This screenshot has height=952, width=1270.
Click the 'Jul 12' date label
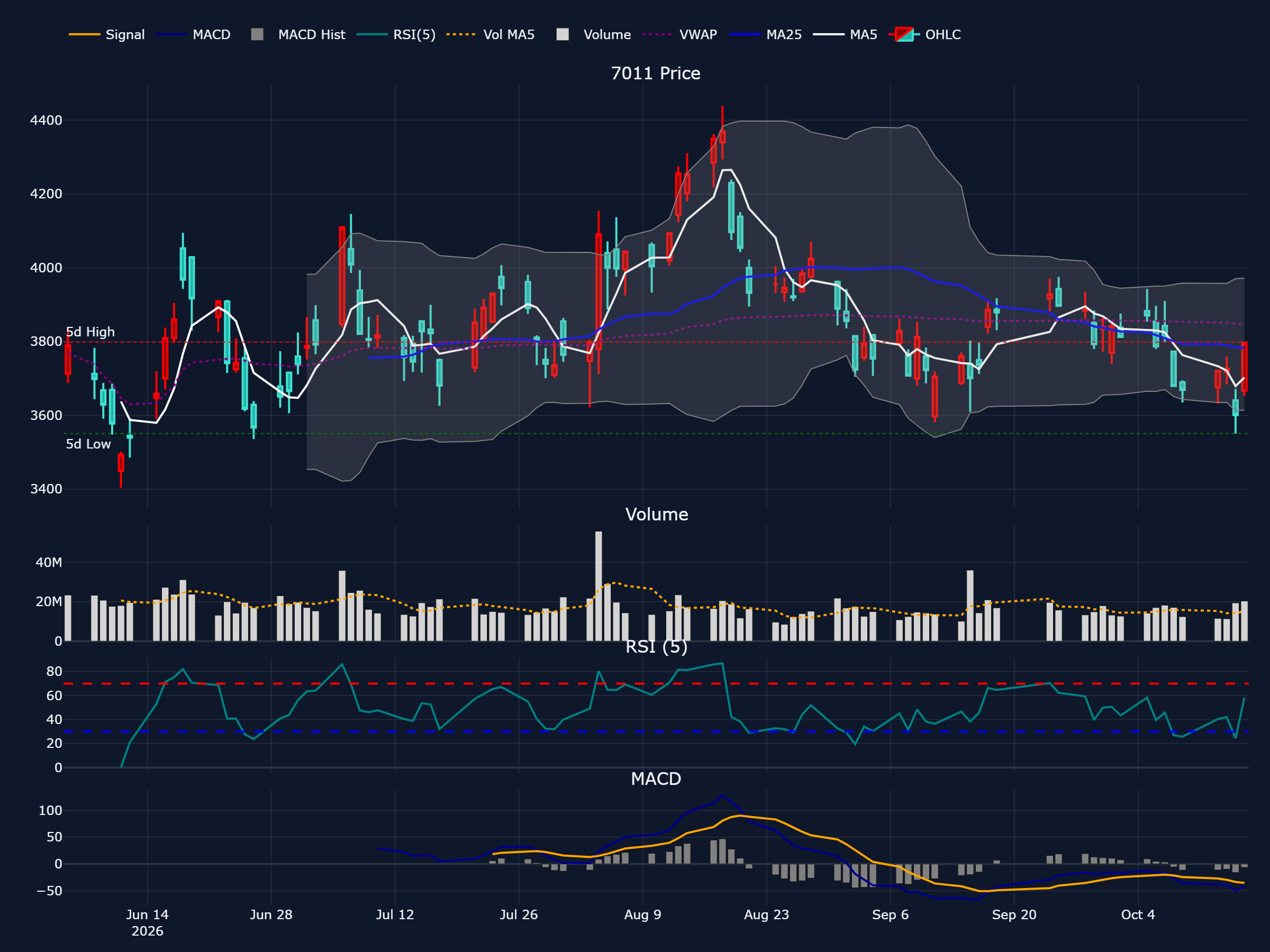(395, 914)
